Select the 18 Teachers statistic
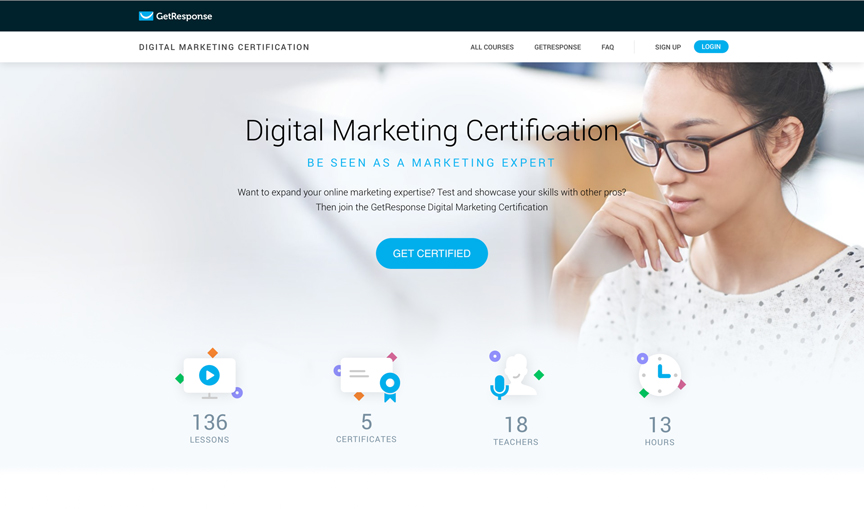This screenshot has width=864, height=509. click(516, 430)
